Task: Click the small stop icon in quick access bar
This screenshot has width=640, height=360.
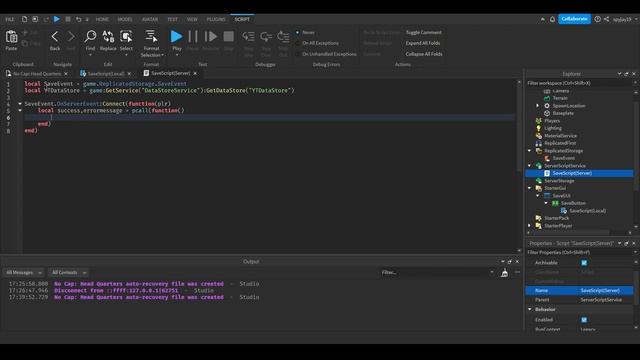Action: click(68, 19)
